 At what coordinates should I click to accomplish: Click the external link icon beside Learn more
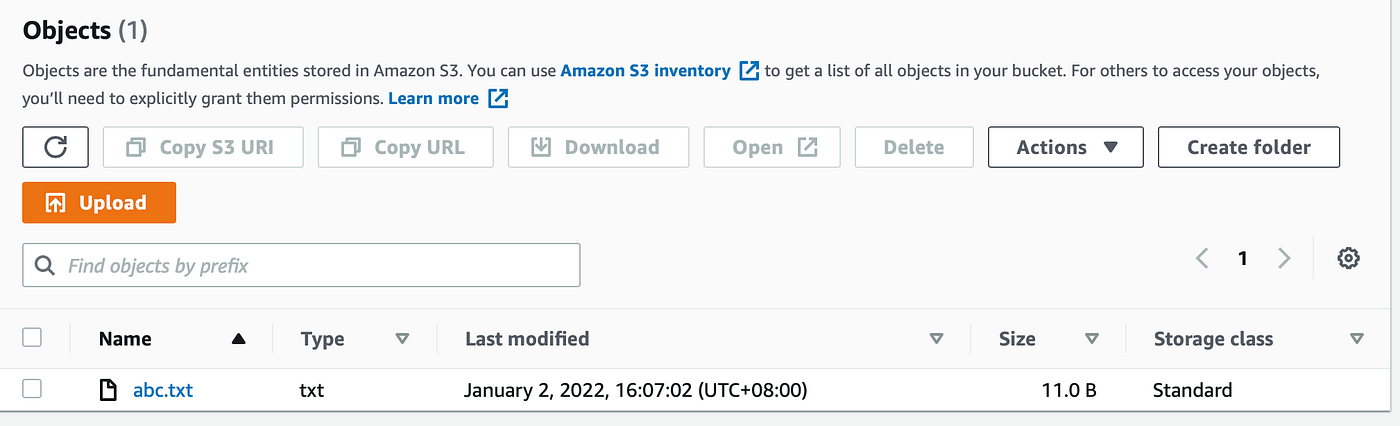(498, 98)
